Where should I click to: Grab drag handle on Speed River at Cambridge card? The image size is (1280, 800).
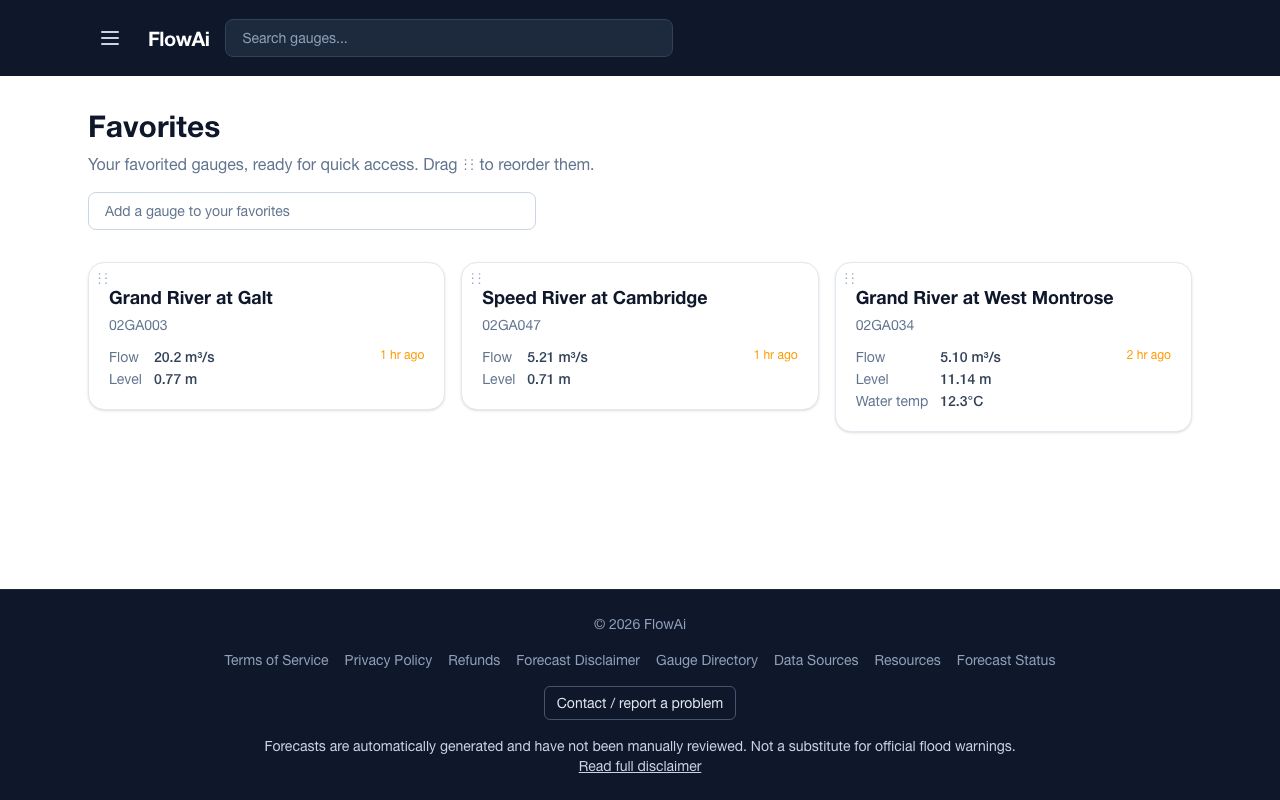point(476,278)
